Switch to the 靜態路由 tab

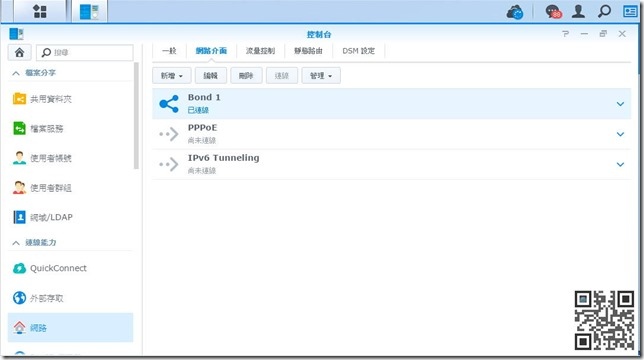click(308, 51)
